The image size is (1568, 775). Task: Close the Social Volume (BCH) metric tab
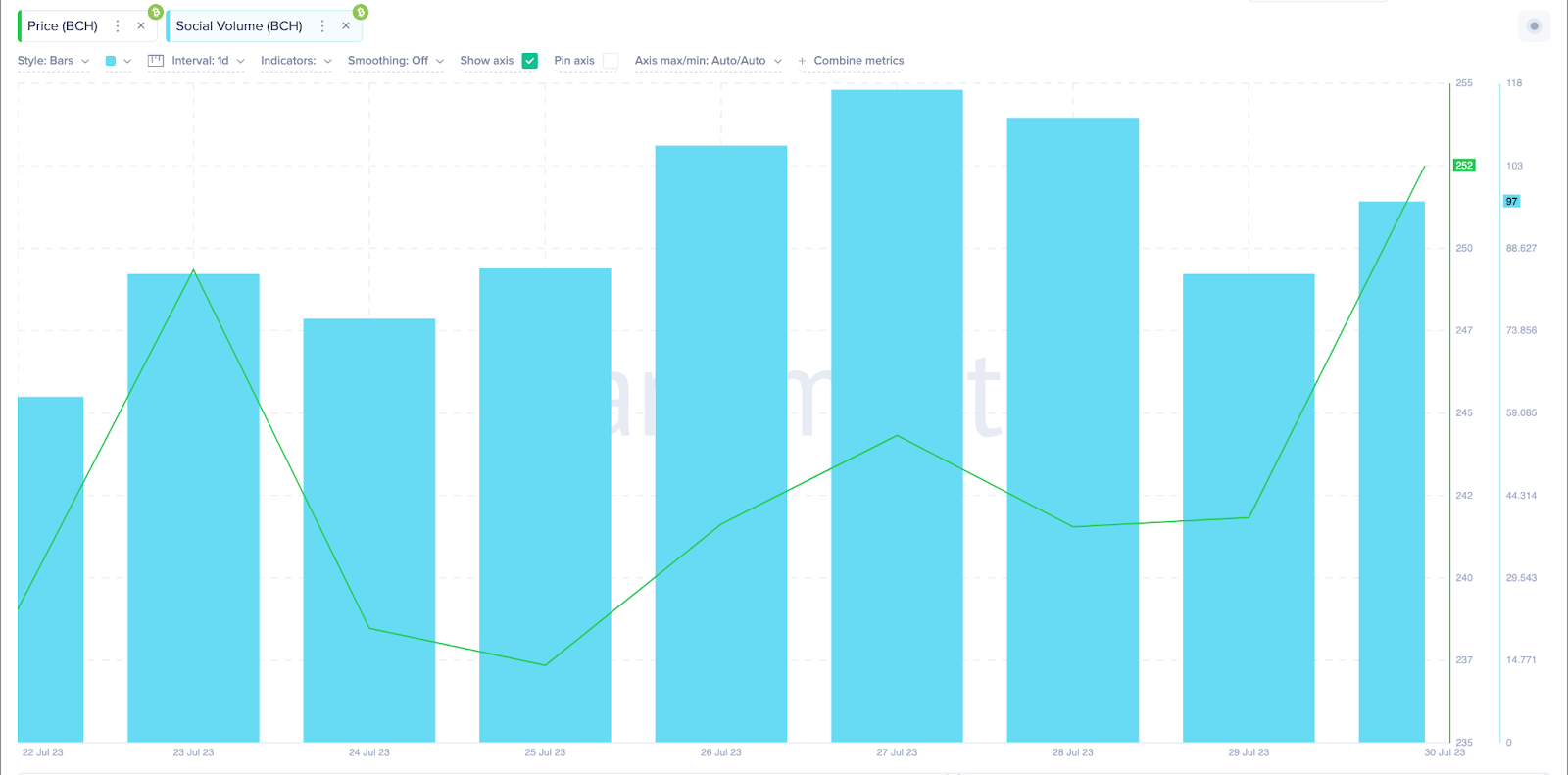point(346,26)
